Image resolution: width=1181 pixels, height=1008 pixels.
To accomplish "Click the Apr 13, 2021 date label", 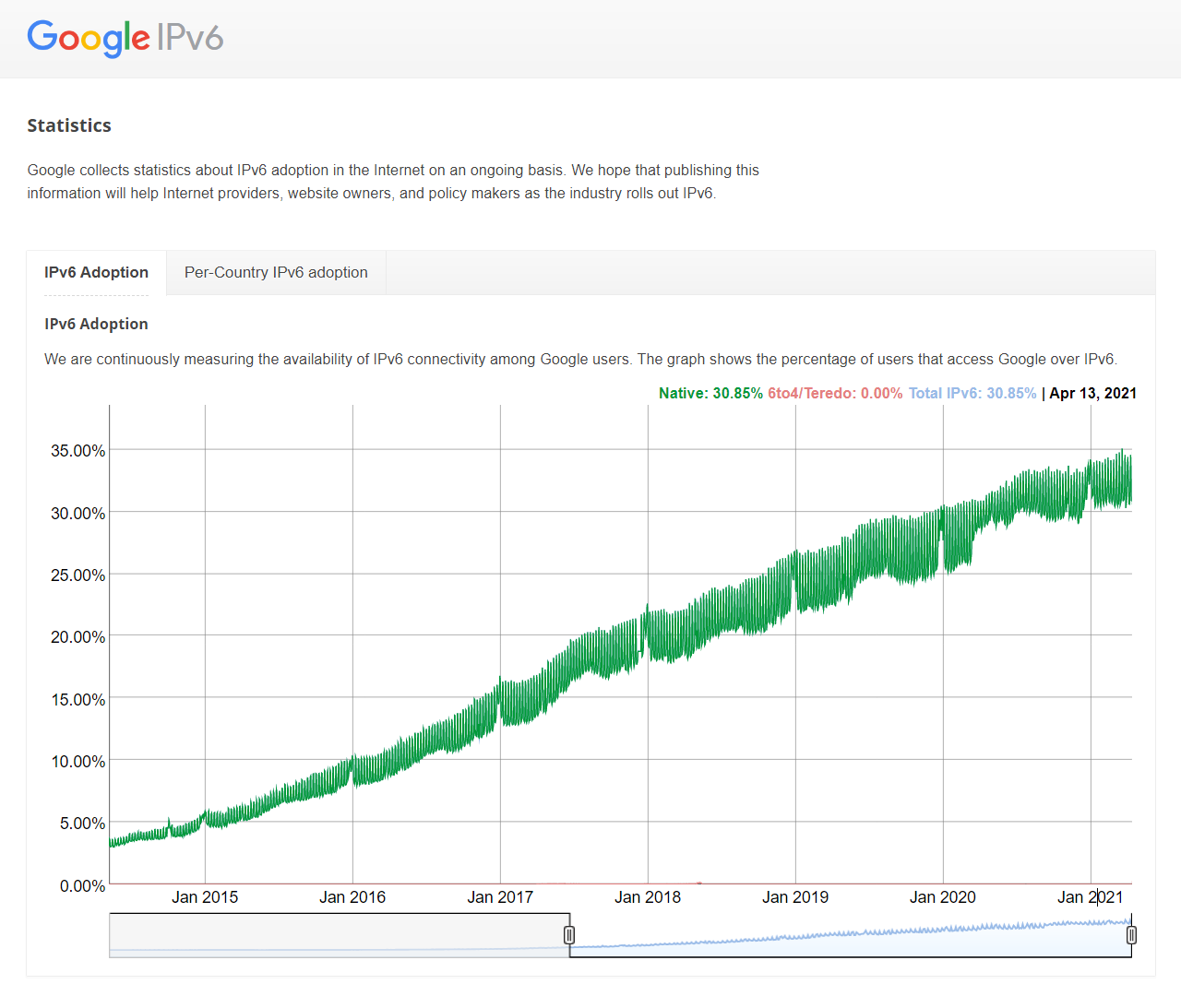I will pyautogui.click(x=1092, y=393).
